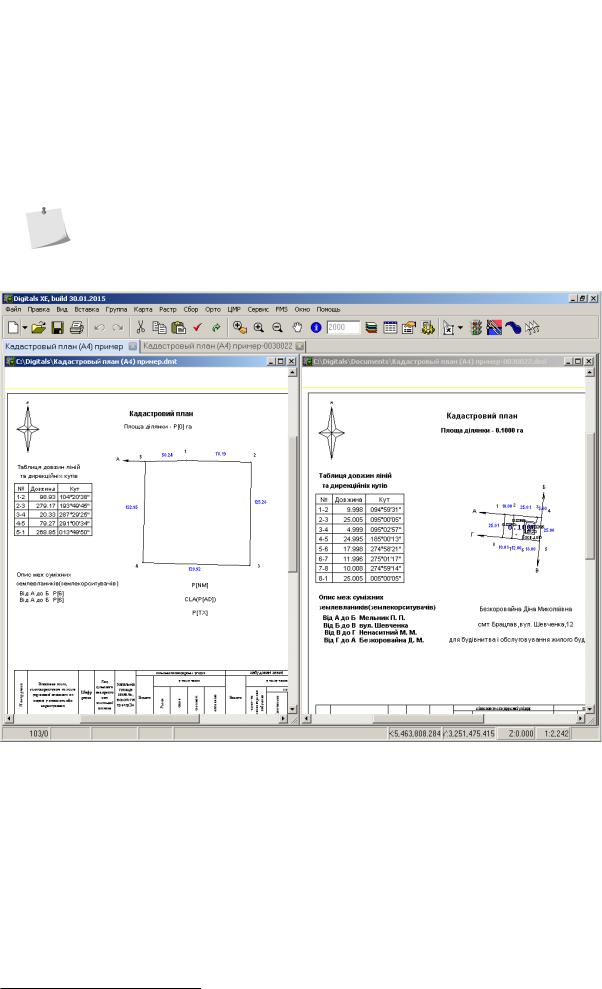Open the layers manager stack icon

(371, 327)
